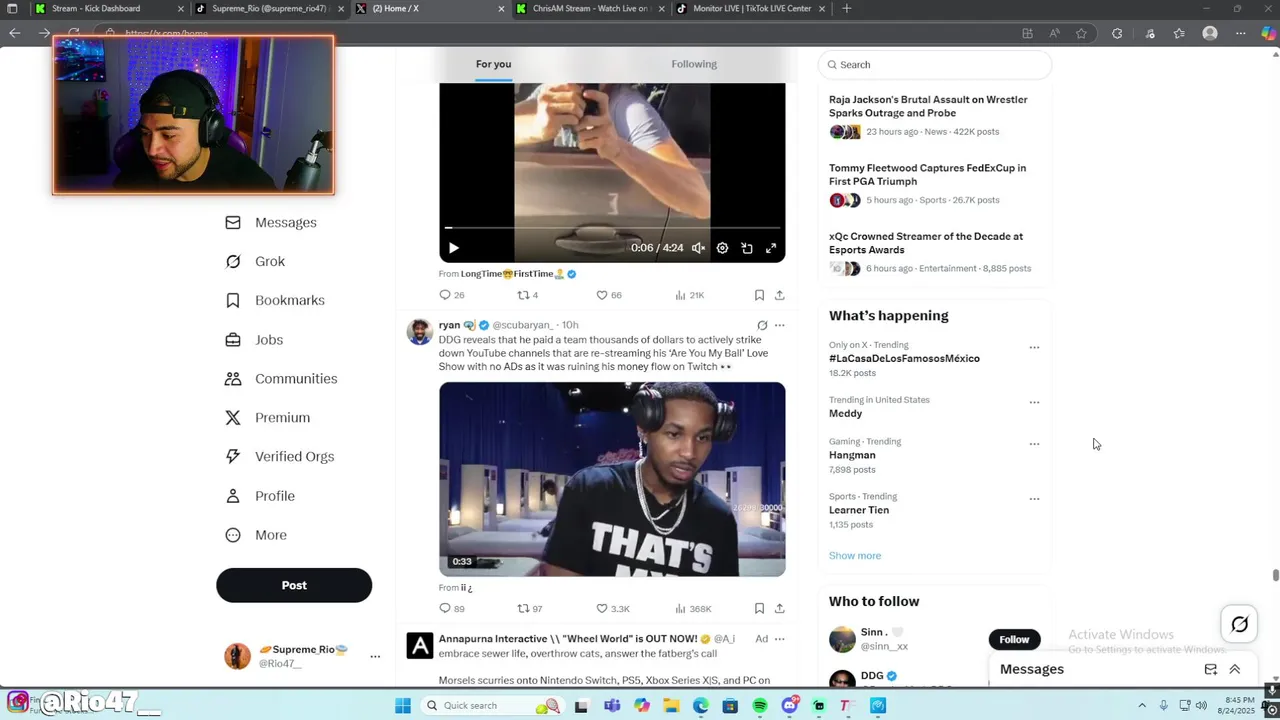Switch to Supreme_Rio TikTok browser tab
Image resolution: width=1280 pixels, height=720 pixels.
pos(270,9)
